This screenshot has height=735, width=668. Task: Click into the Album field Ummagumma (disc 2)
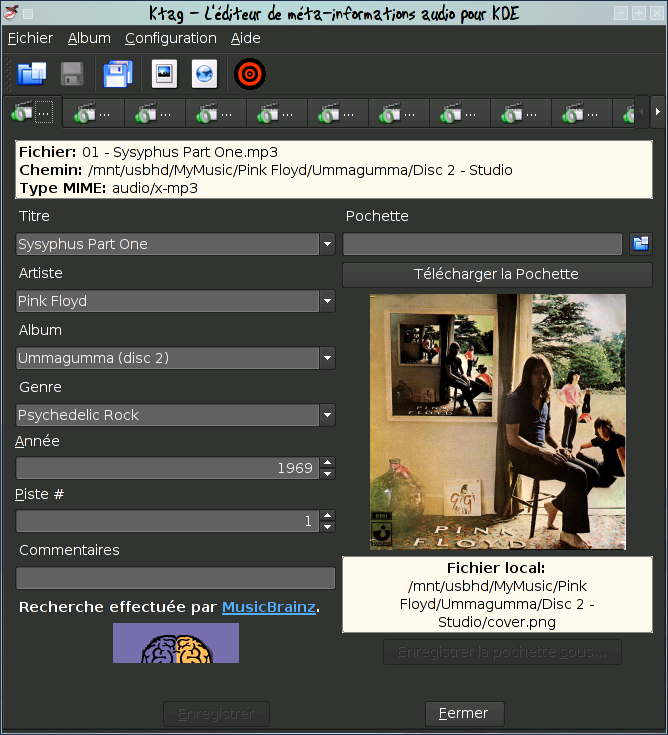168,358
